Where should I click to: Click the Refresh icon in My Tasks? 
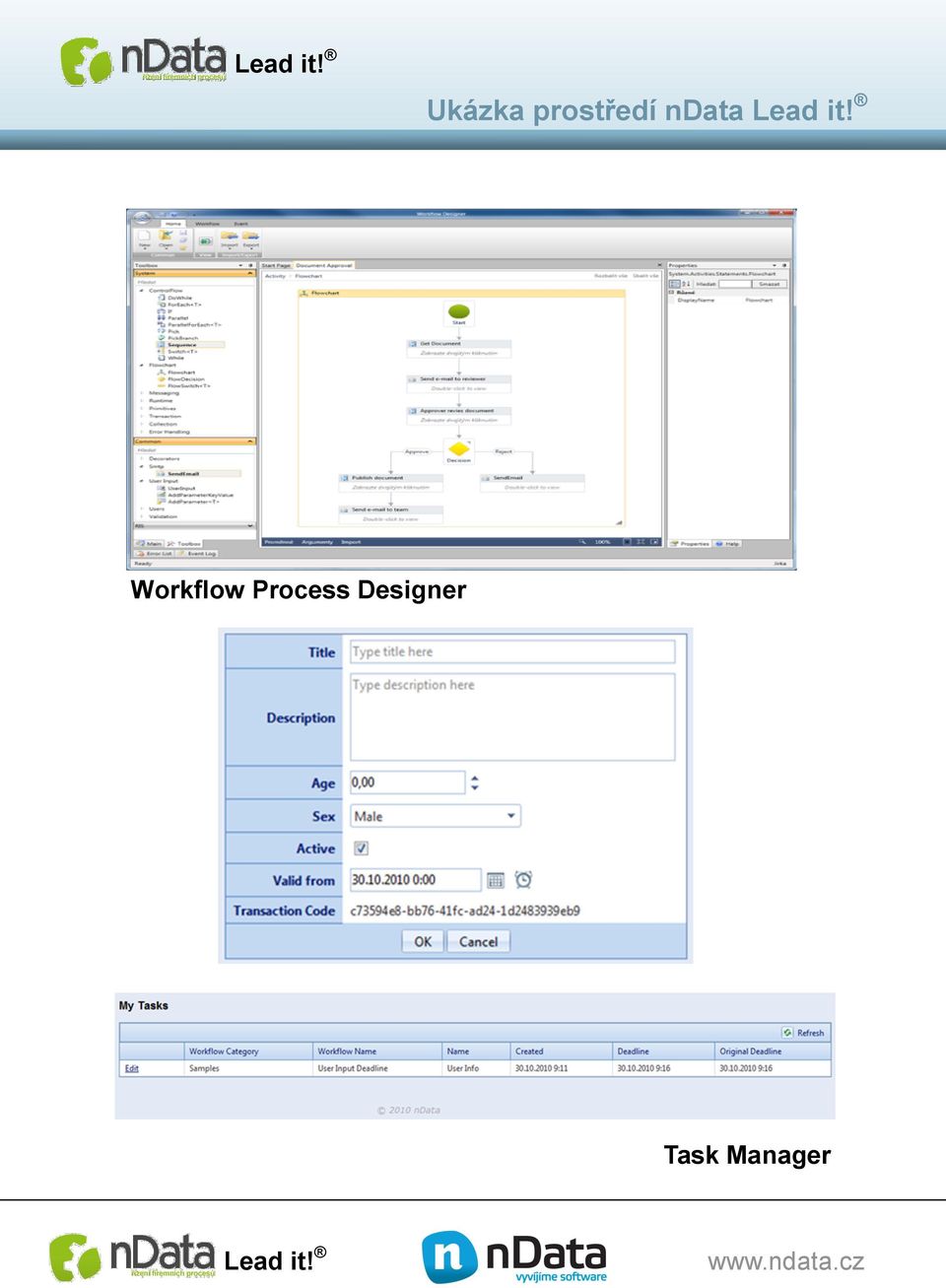(x=787, y=1033)
